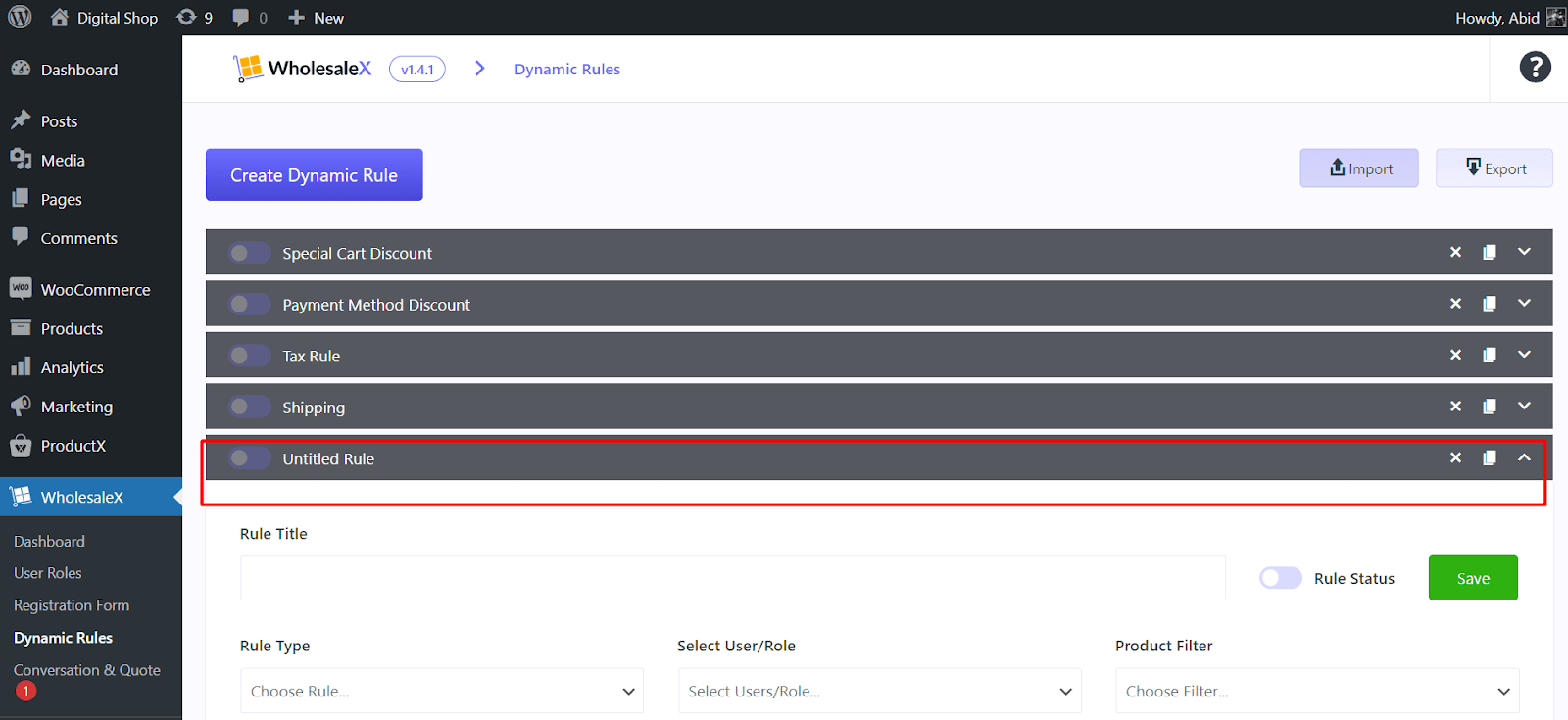The image size is (1568, 720).
Task: Open the Rule Type dropdown
Action: (442, 691)
